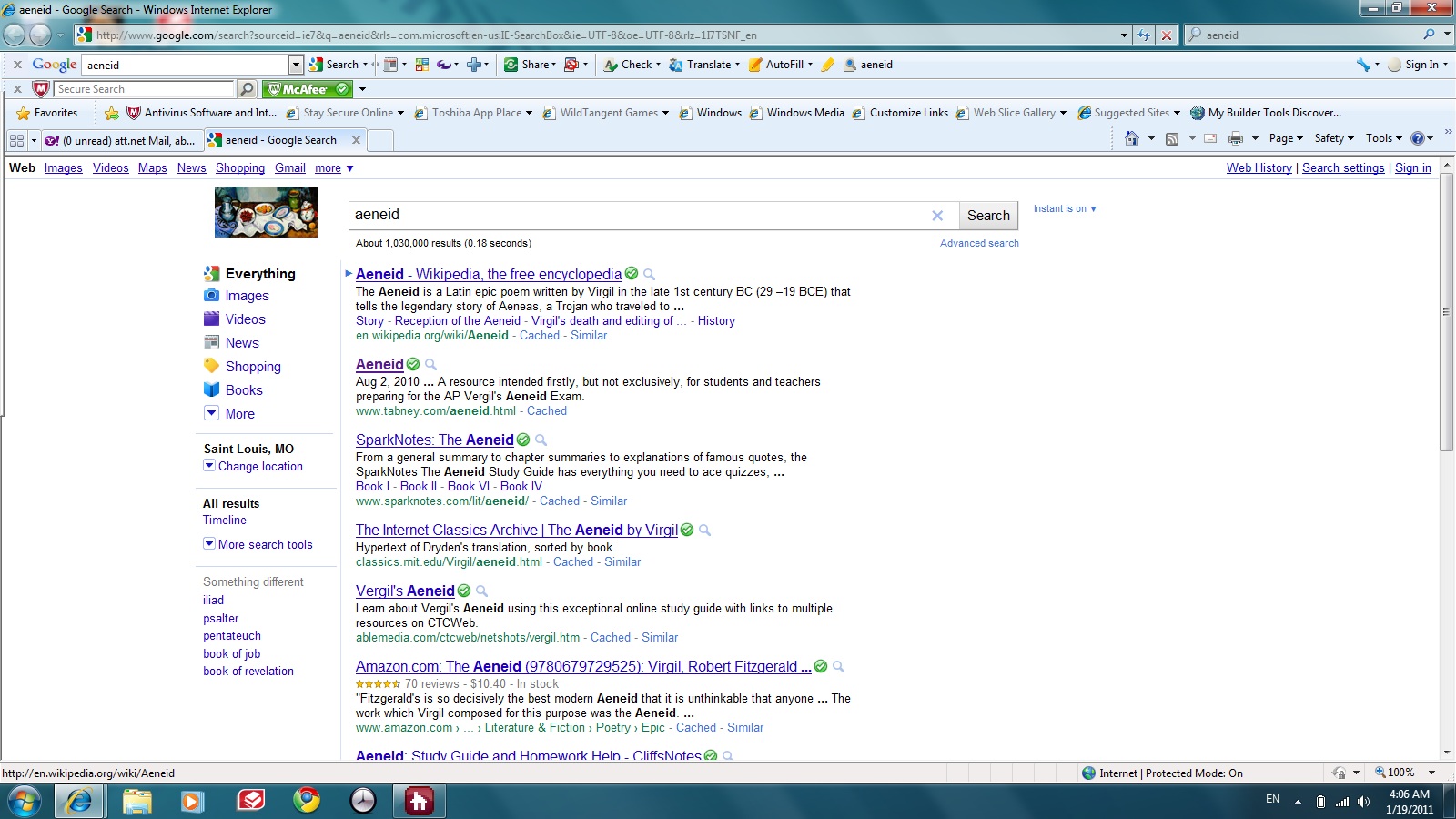Toggle the Instant is on setting
1456x819 pixels.
click(1065, 208)
